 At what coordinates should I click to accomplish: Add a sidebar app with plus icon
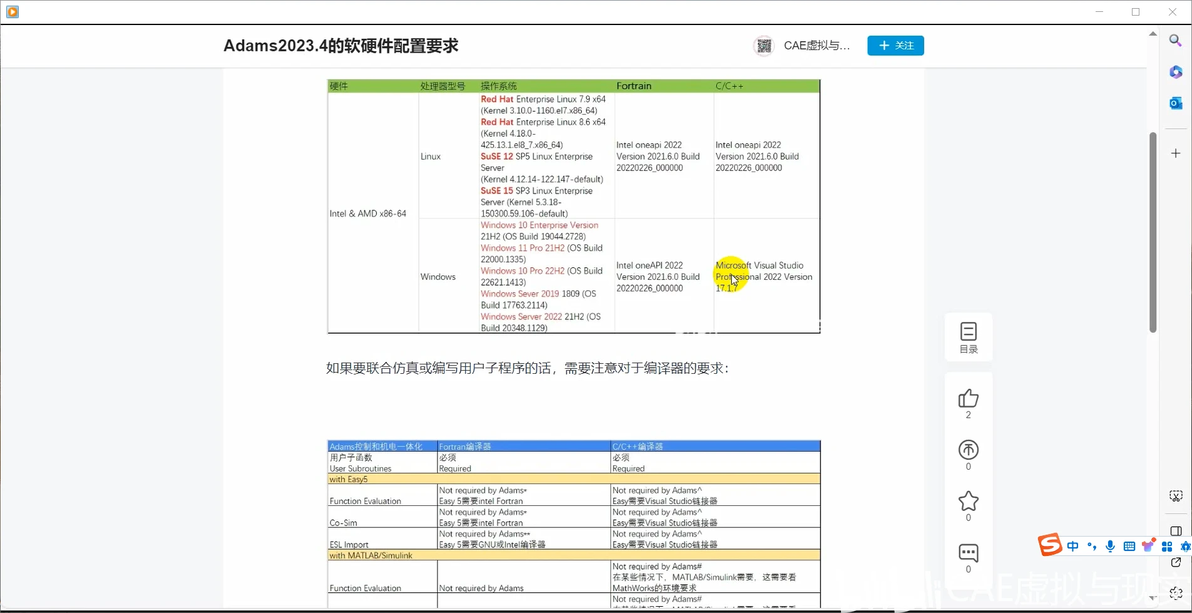point(1175,153)
